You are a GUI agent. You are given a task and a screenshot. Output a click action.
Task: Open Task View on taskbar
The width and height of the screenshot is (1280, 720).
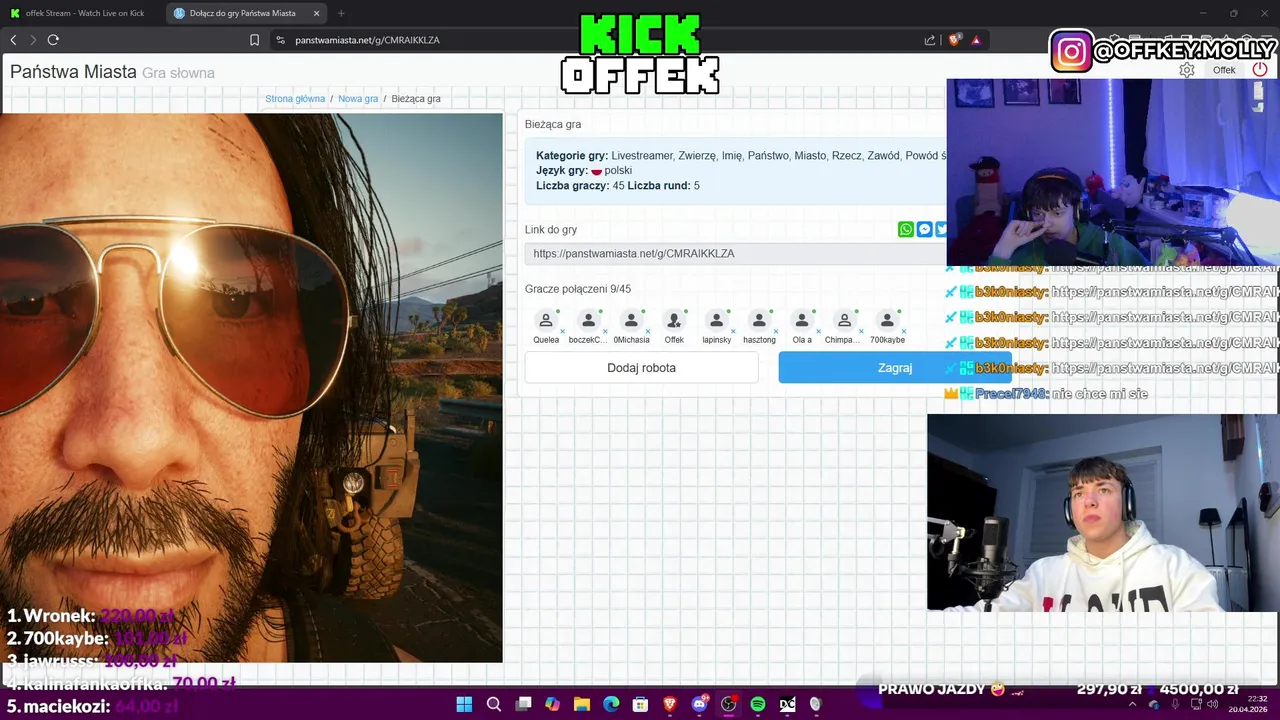point(523,704)
